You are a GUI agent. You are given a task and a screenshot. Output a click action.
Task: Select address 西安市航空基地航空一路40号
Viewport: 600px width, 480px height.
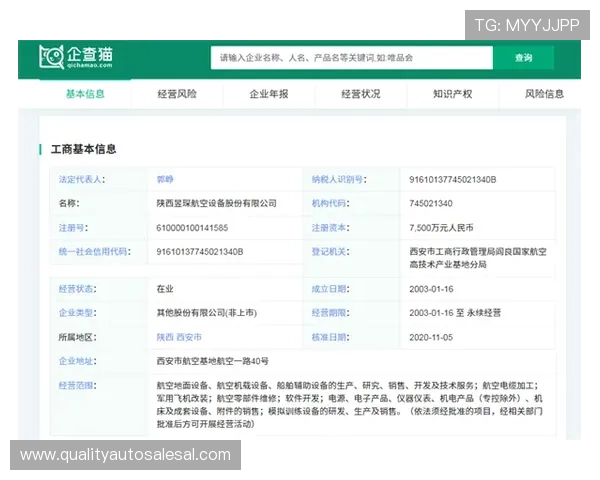click(212, 361)
